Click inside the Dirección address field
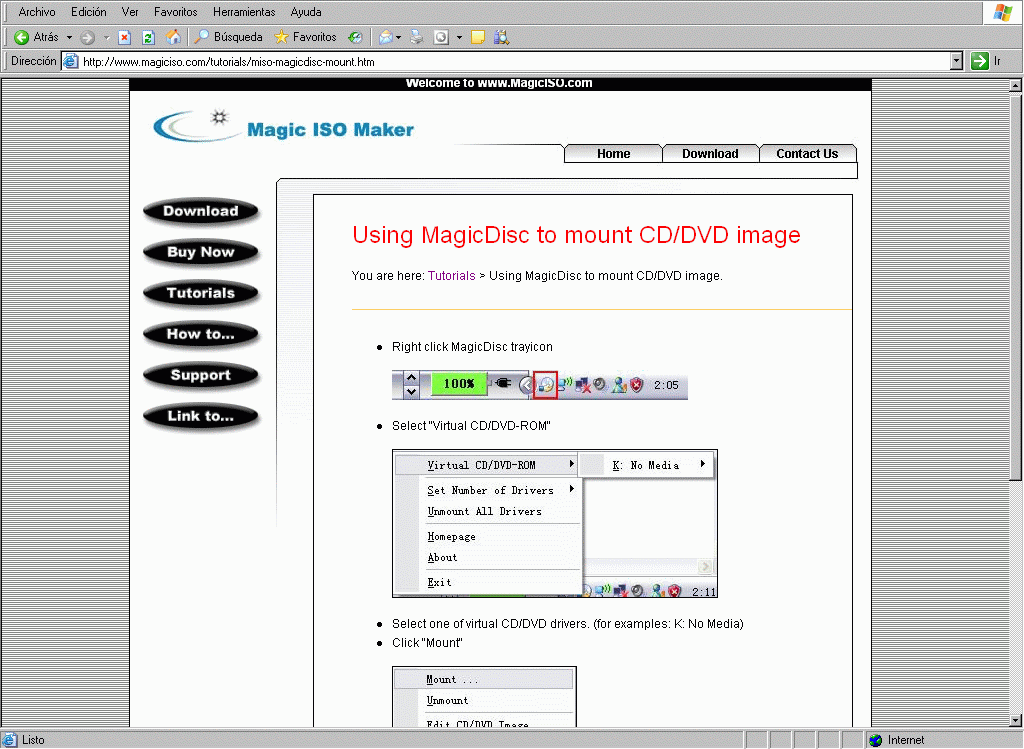1024x749 pixels. (x=400, y=60)
